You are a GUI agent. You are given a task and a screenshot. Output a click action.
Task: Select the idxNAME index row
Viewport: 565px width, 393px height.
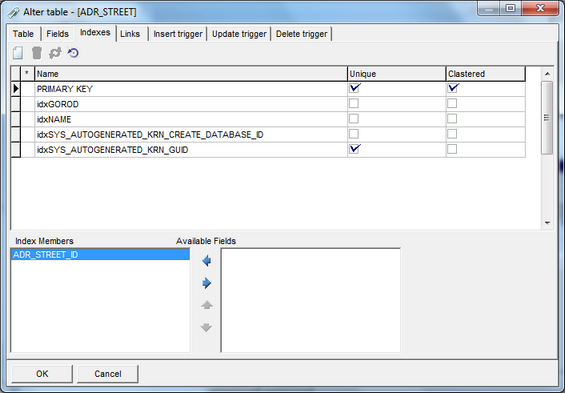[191, 119]
